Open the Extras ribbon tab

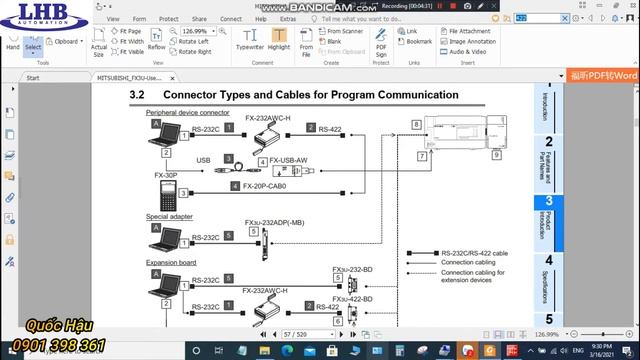pos(288,19)
